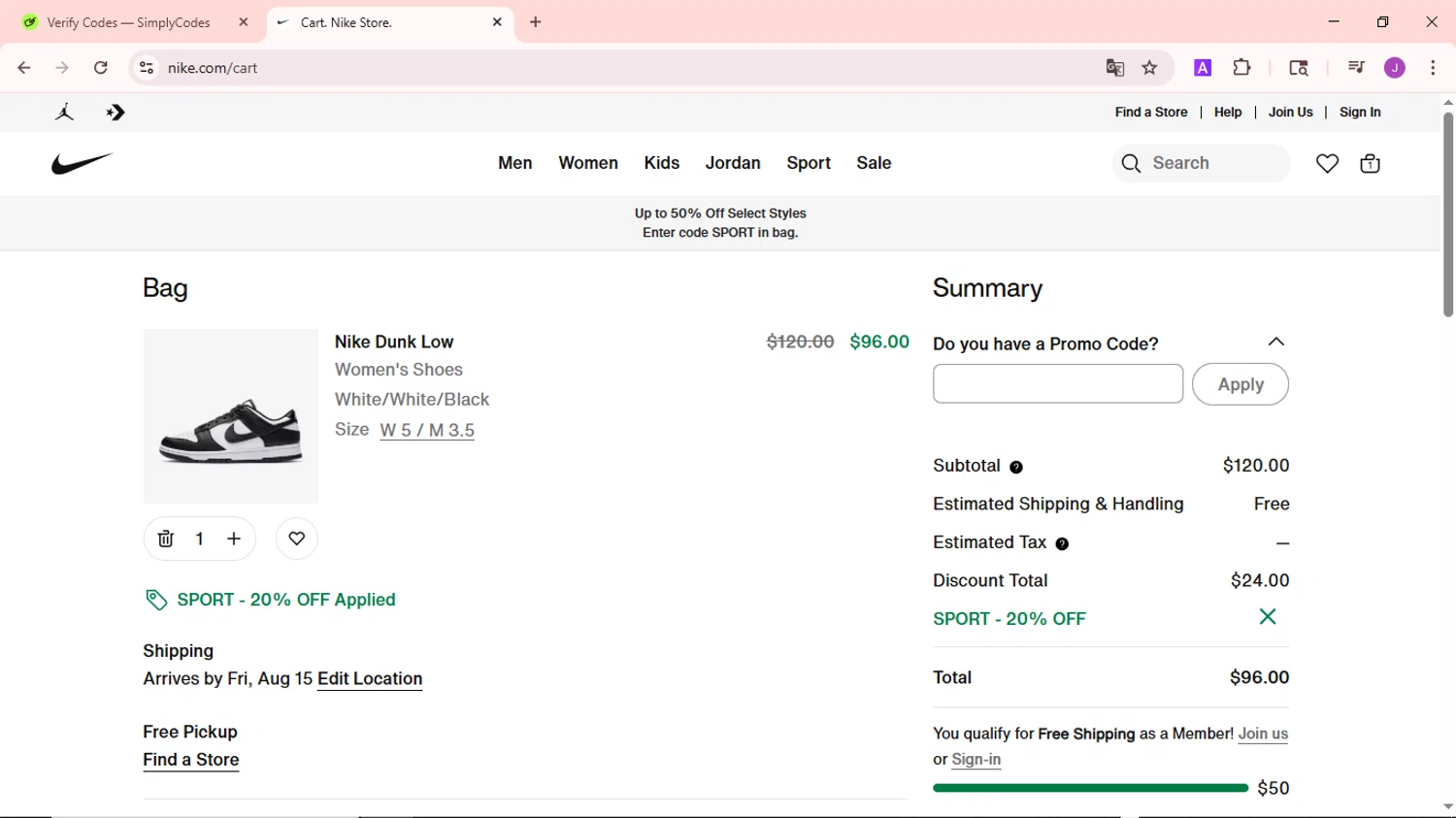Open the Kids menu
Viewport: 1456px width, 818px height.
[x=662, y=163]
